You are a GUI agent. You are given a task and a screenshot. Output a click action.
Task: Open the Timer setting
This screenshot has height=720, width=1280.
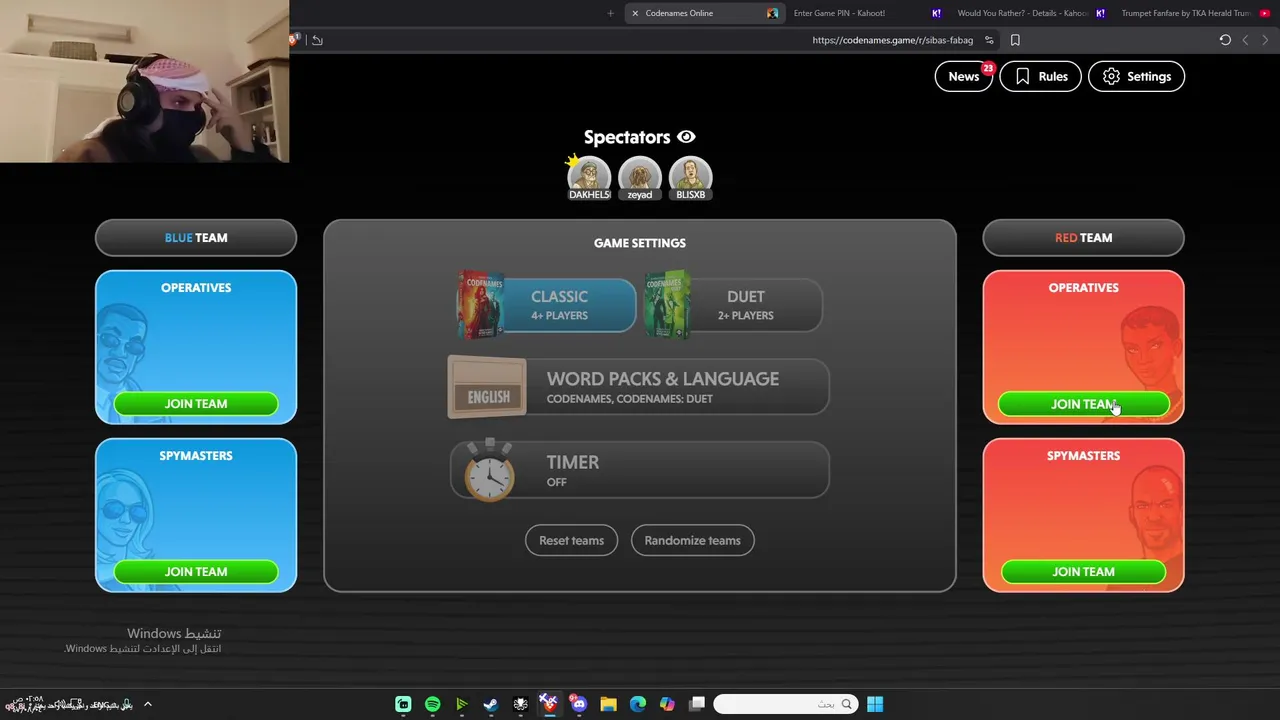coord(639,470)
